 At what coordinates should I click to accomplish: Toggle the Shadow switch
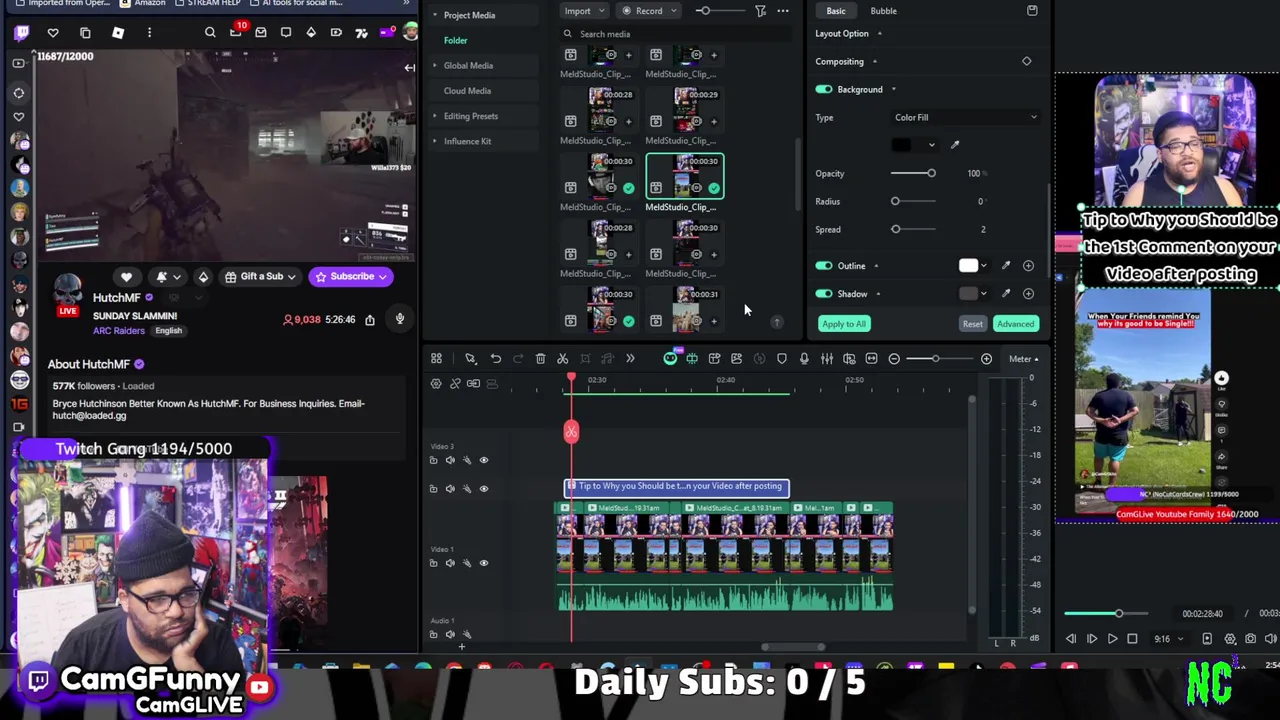point(824,294)
